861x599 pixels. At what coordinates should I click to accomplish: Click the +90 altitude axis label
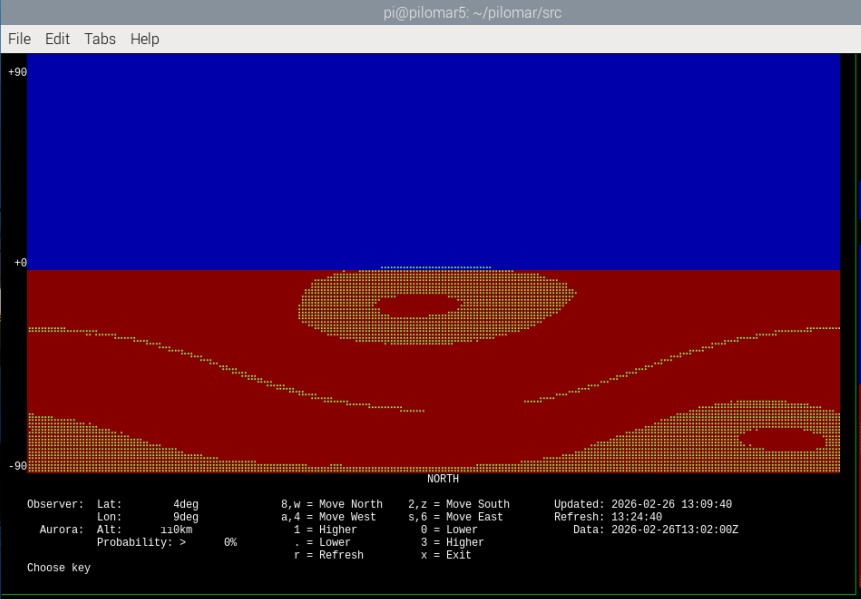[x=17, y=72]
